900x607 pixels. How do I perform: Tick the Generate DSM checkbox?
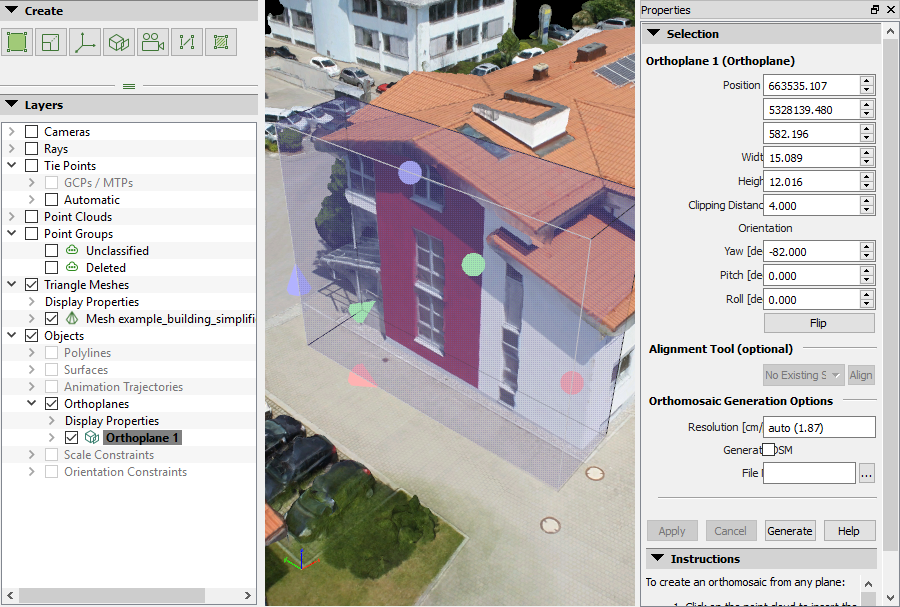pyautogui.click(x=769, y=449)
